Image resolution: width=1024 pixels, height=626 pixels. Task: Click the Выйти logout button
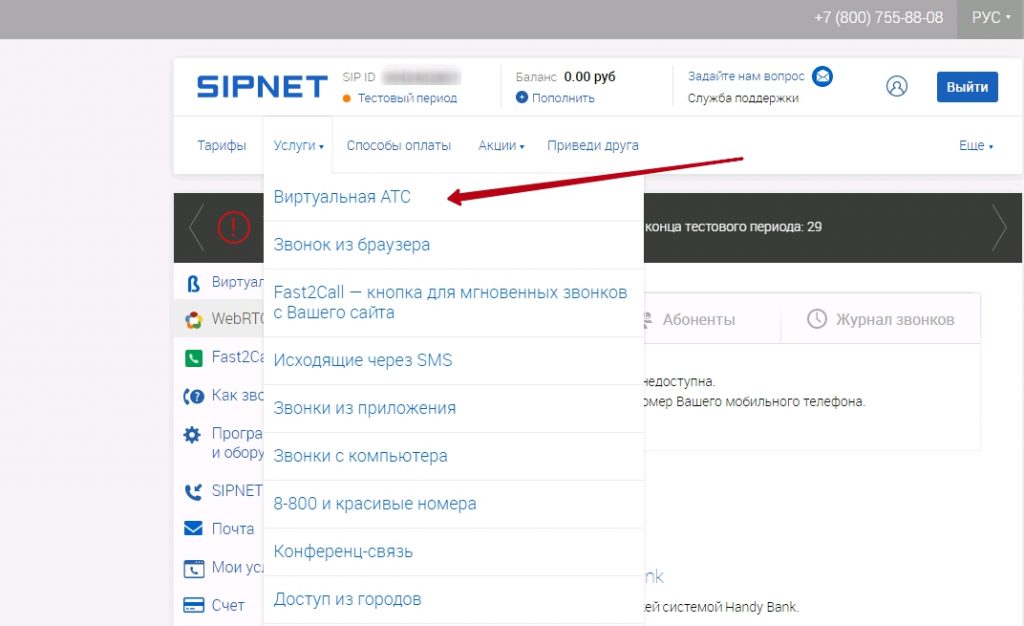966,87
